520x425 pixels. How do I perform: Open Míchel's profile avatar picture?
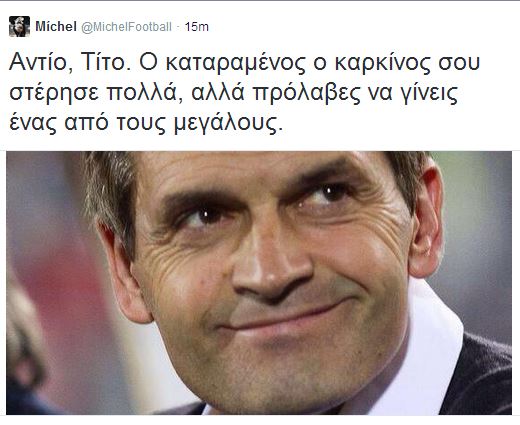click(19, 26)
